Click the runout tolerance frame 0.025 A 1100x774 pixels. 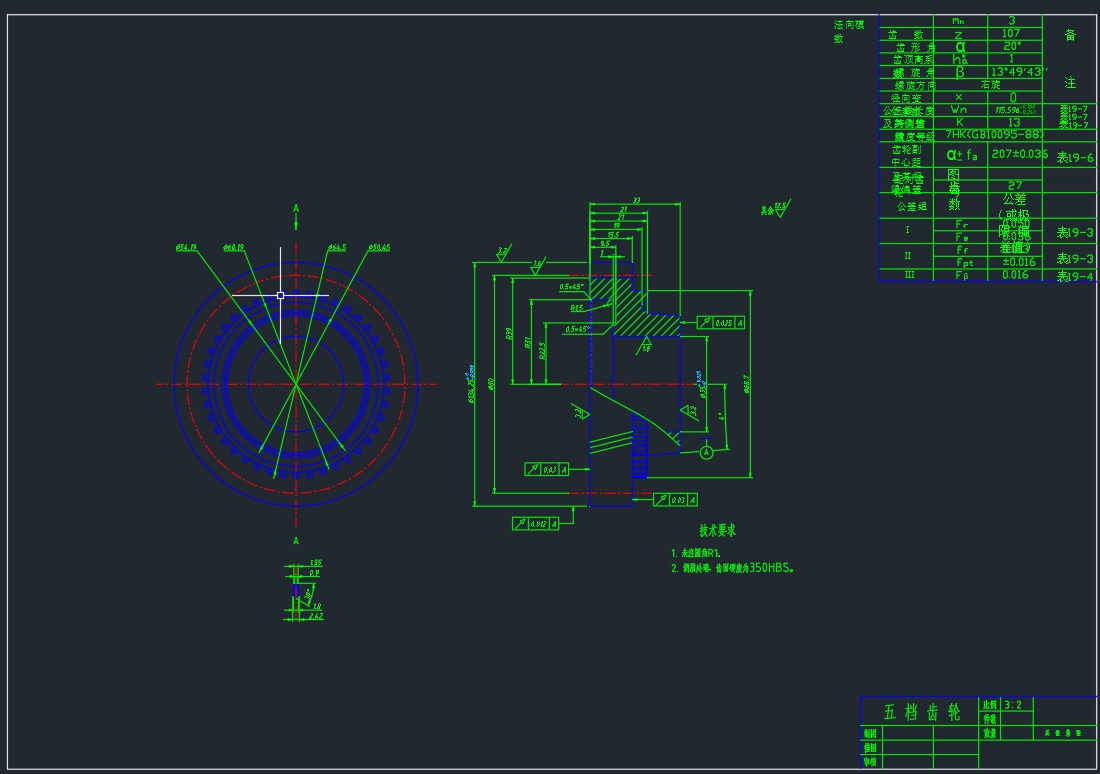[x=720, y=323]
